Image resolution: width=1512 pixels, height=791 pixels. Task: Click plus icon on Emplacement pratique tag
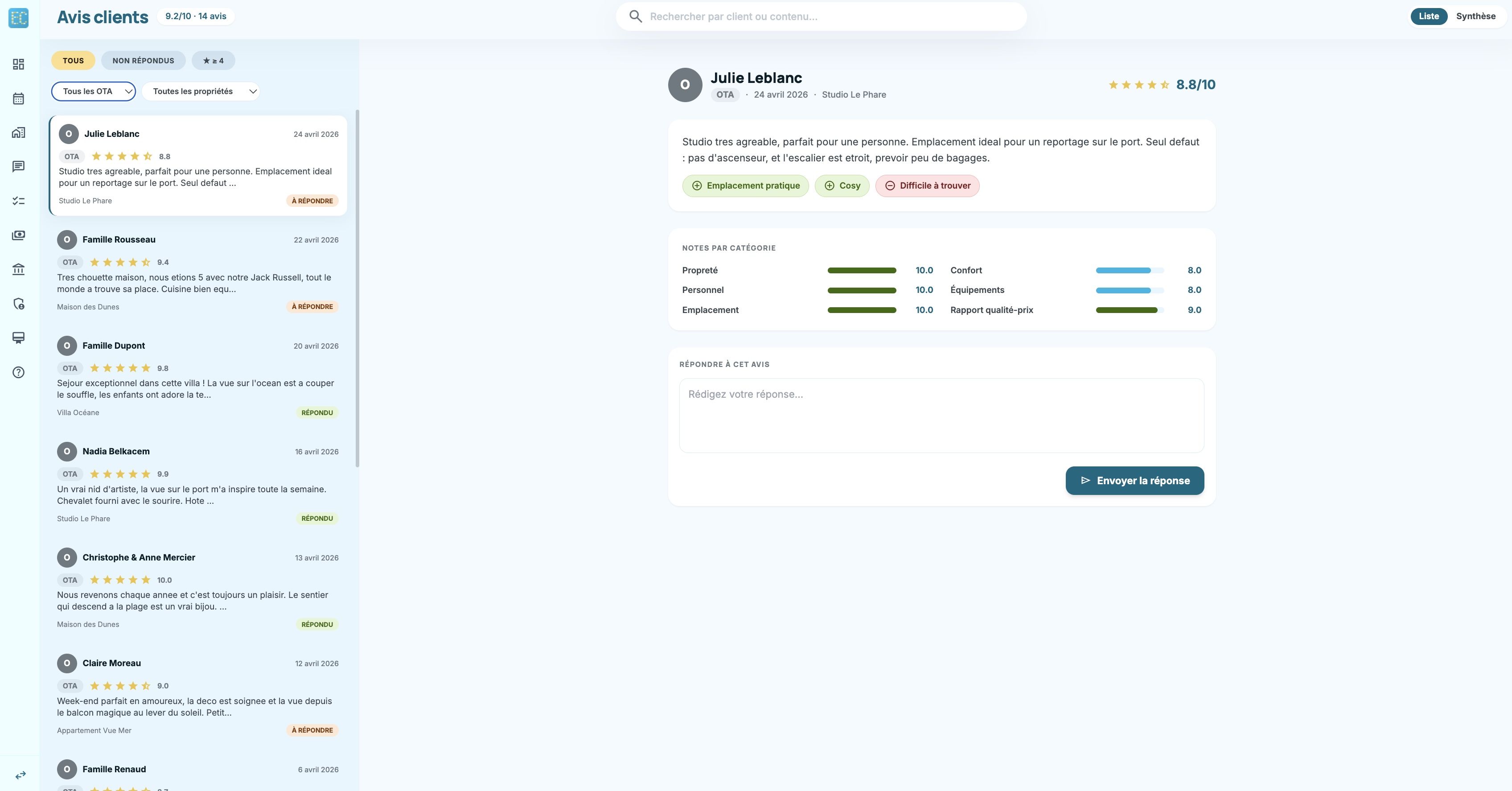[x=697, y=185]
